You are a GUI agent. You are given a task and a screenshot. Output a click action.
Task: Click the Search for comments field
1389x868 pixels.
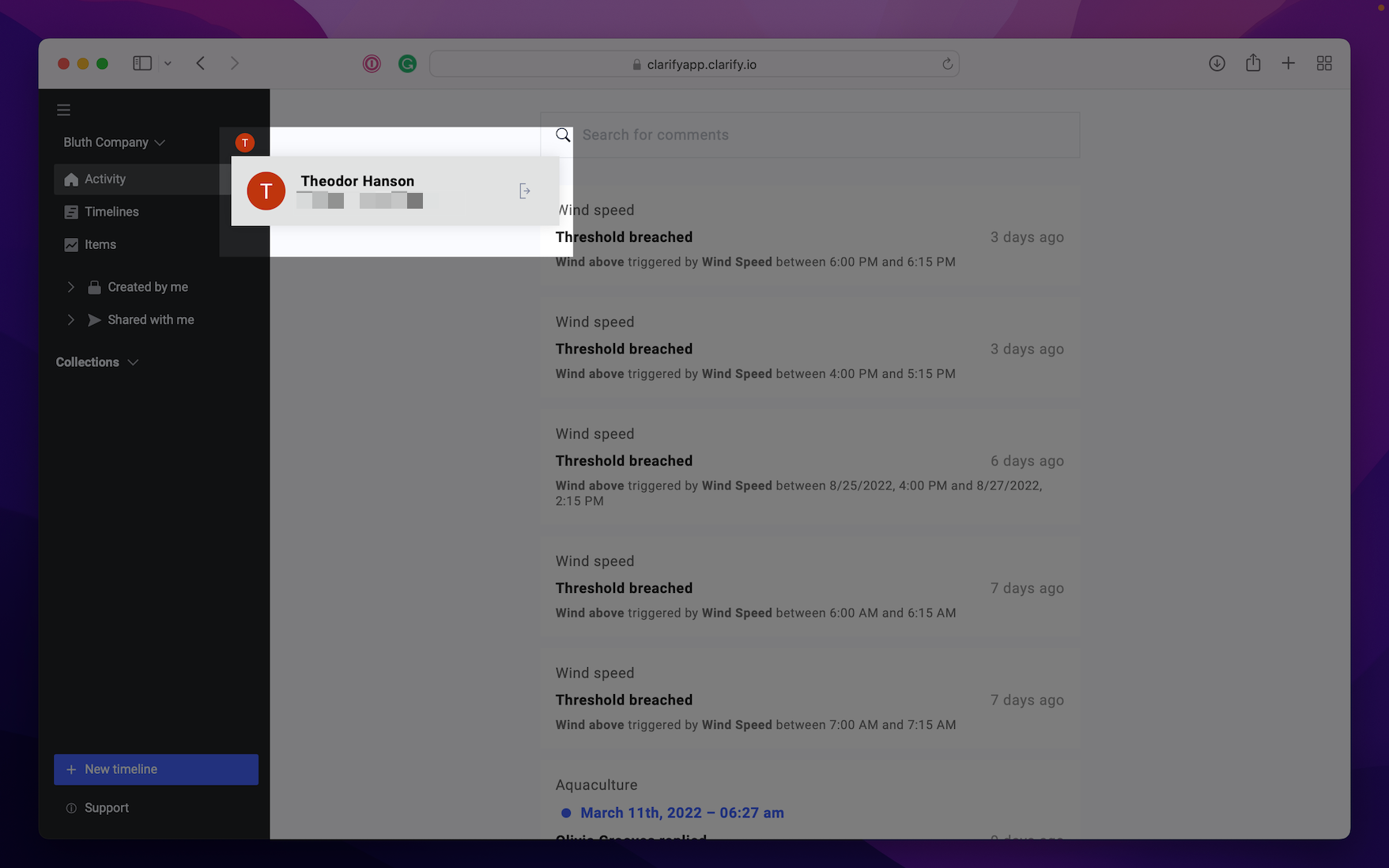[x=822, y=135]
